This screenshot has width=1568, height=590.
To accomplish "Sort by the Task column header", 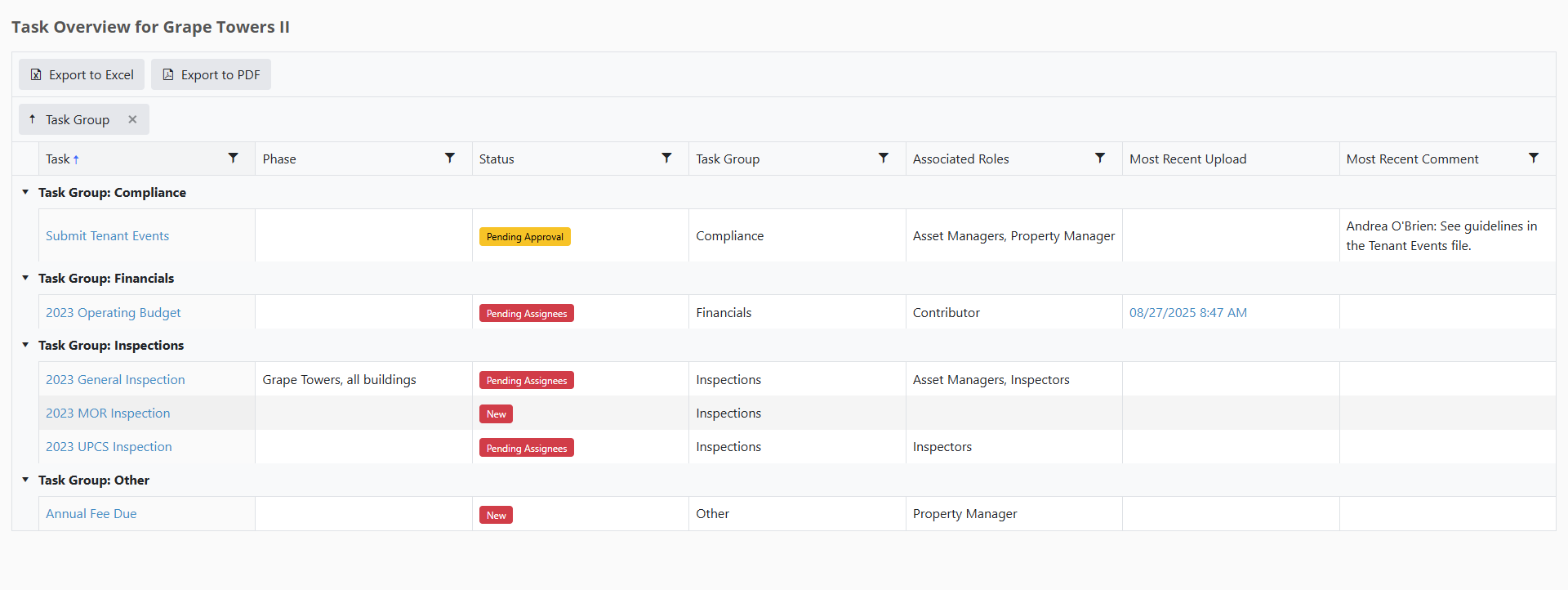I will 58,159.
